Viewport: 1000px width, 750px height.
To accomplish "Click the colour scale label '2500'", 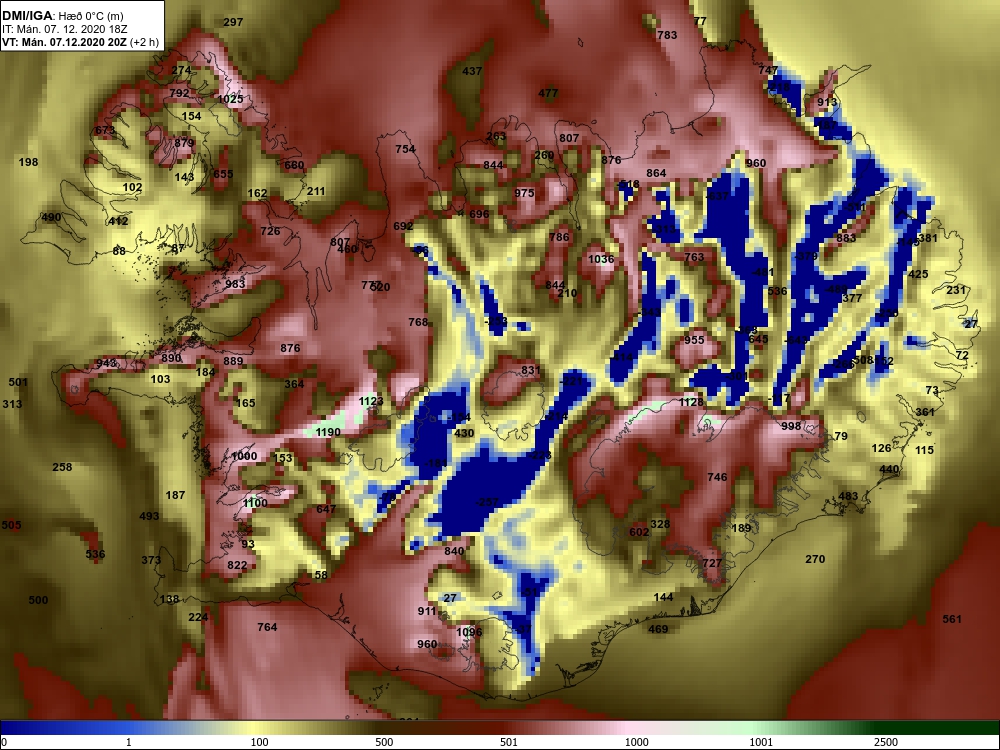I will [886, 742].
